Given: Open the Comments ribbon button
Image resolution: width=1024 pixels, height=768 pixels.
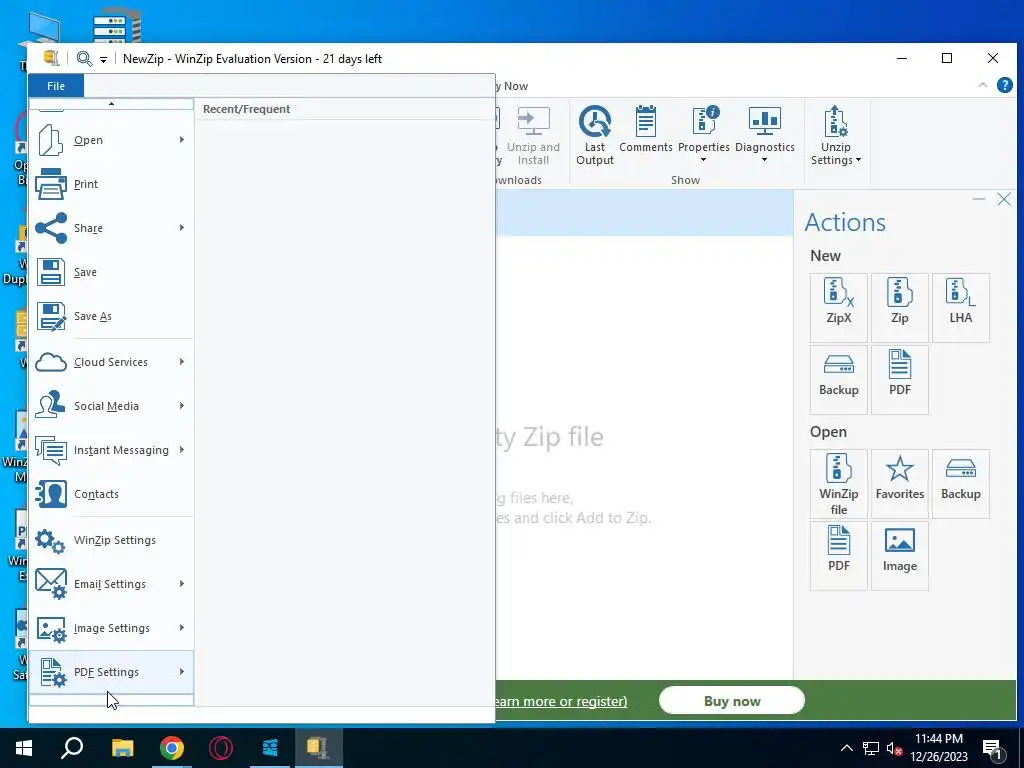Looking at the screenshot, I should (x=646, y=129).
